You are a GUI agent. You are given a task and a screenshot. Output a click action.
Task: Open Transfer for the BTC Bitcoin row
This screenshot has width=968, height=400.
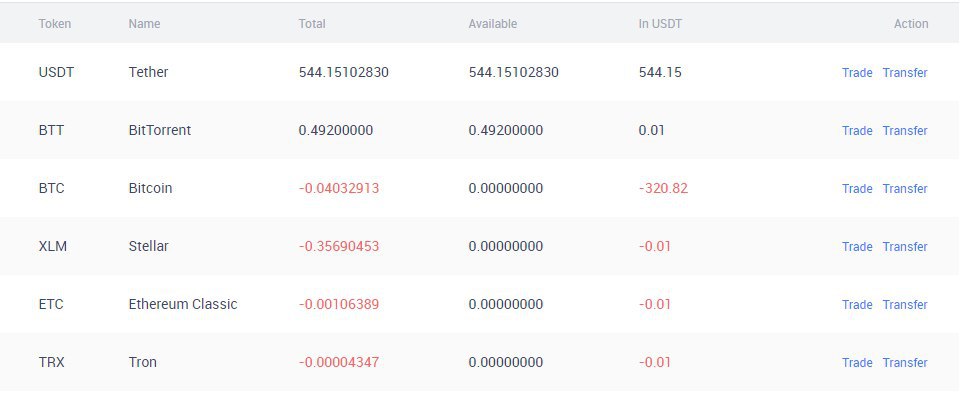coord(905,189)
